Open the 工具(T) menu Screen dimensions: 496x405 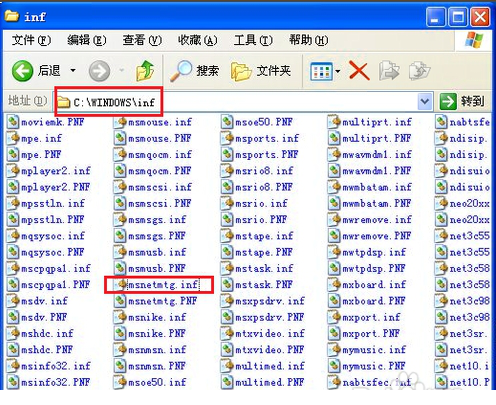click(253, 40)
